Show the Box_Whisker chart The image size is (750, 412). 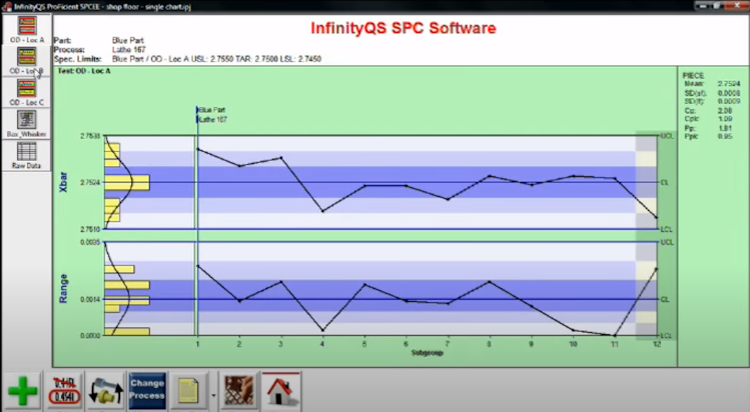tap(27, 124)
